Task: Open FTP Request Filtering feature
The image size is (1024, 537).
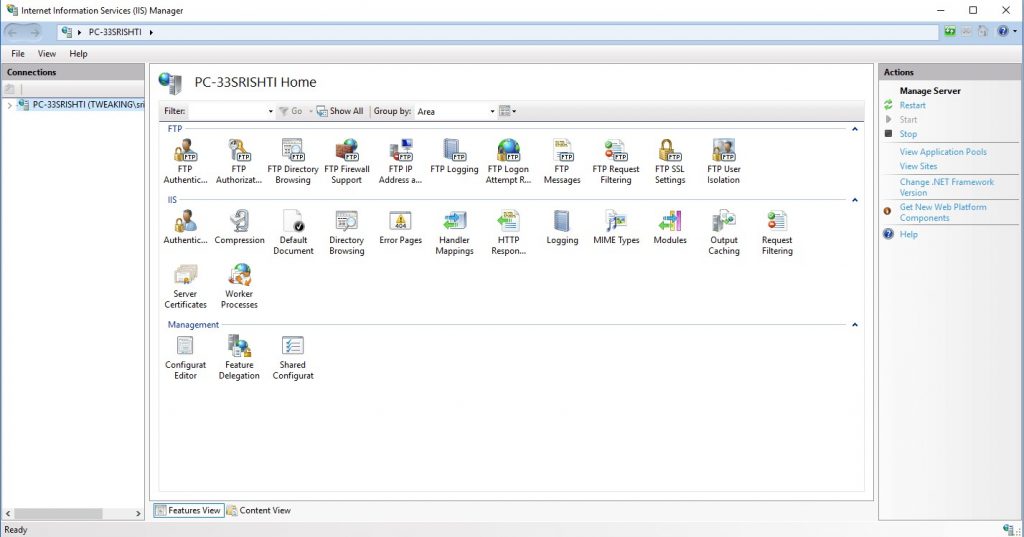Action: coord(616,161)
